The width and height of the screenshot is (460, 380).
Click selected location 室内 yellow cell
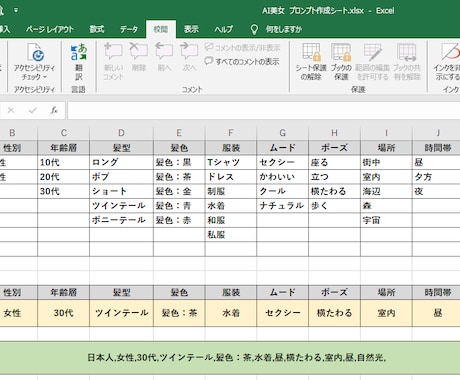(x=386, y=313)
